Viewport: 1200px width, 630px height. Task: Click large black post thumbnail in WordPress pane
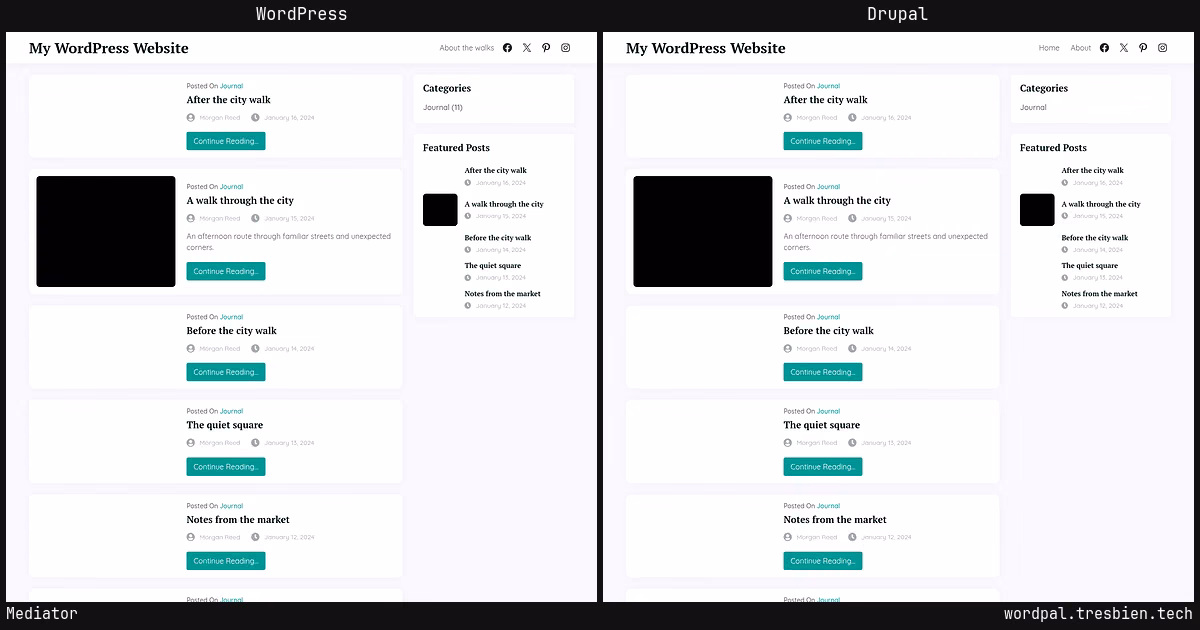click(106, 232)
